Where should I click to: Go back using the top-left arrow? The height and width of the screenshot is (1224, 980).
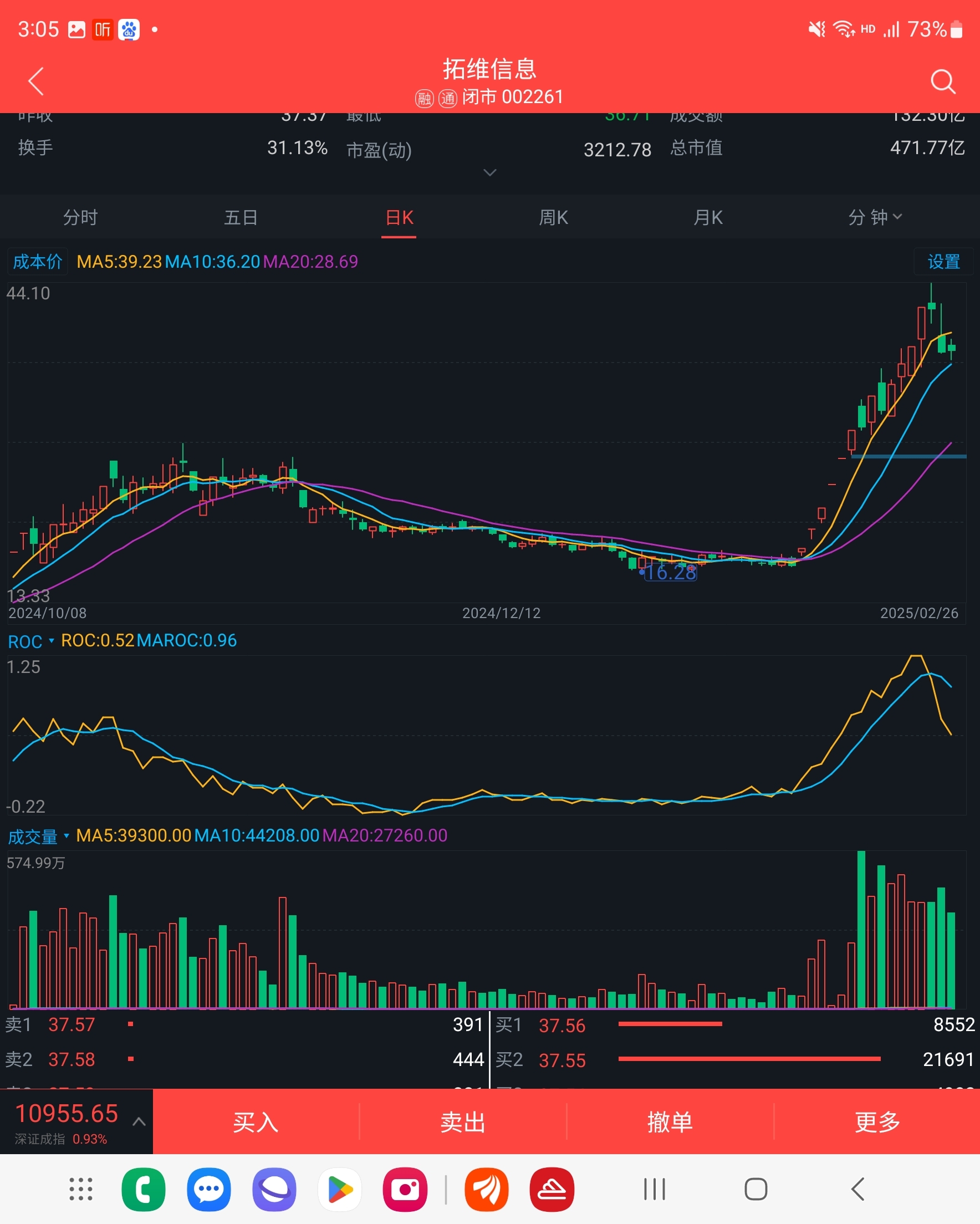[37, 81]
